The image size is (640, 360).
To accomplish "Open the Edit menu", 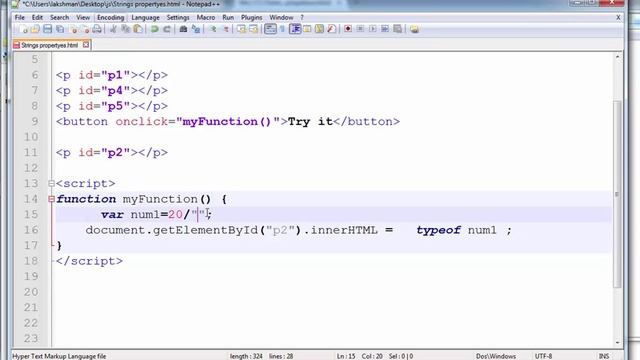I will point(37,18).
